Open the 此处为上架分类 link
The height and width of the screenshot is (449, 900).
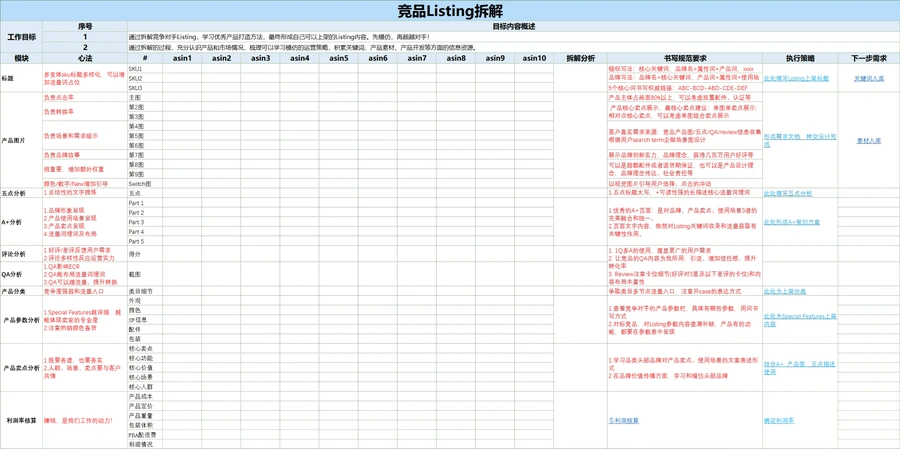[x=785, y=292]
